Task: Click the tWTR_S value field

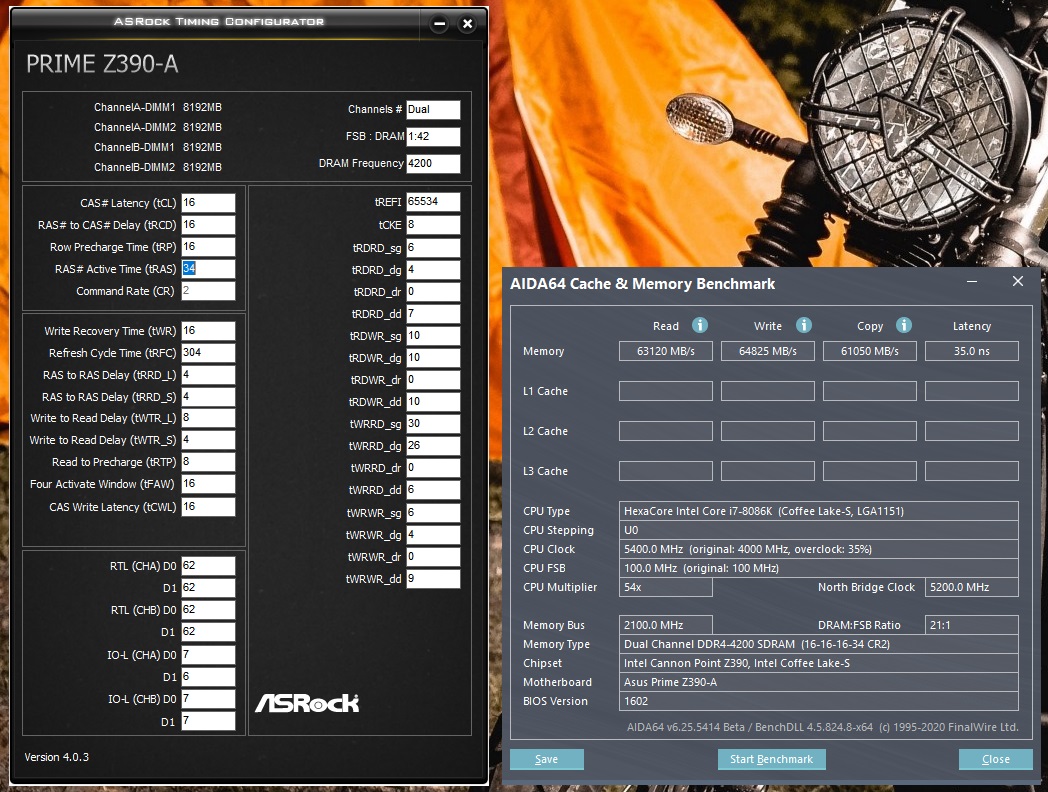Action: [x=208, y=440]
